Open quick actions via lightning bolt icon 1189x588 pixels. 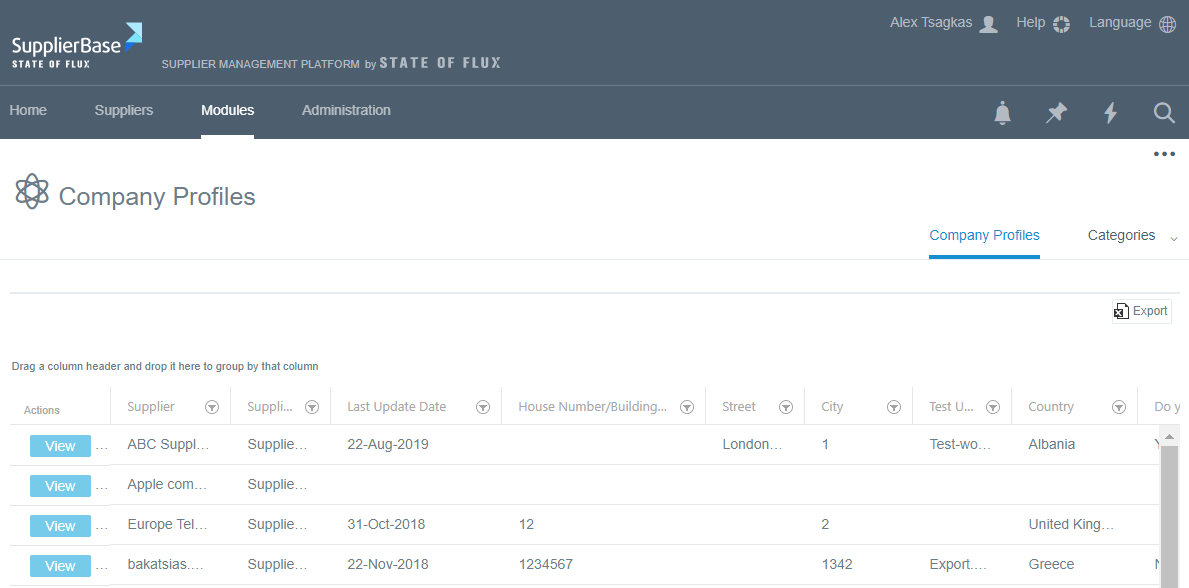(x=1110, y=113)
